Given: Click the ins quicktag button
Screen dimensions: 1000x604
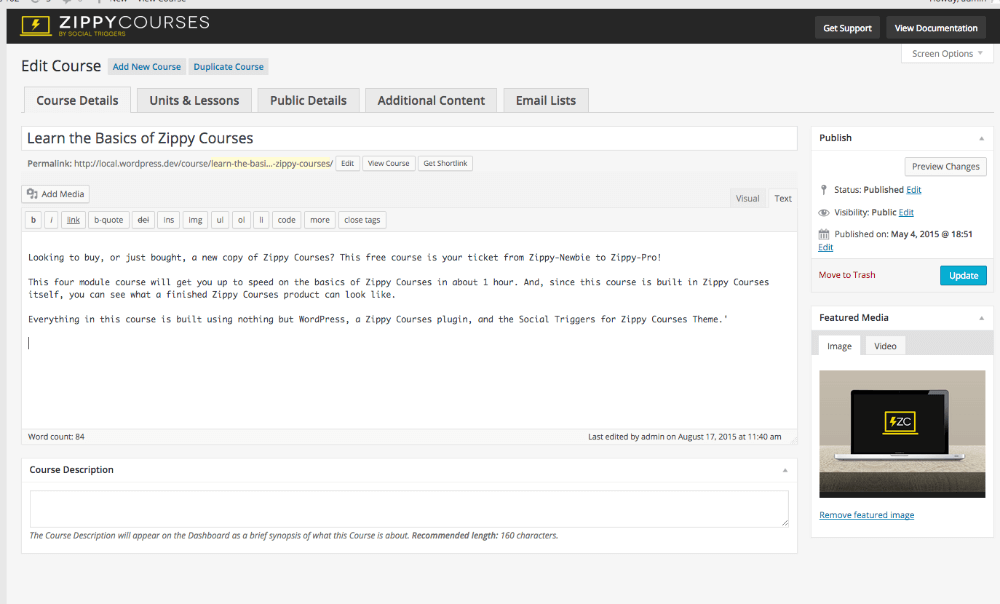Looking at the screenshot, I should click(x=168, y=220).
